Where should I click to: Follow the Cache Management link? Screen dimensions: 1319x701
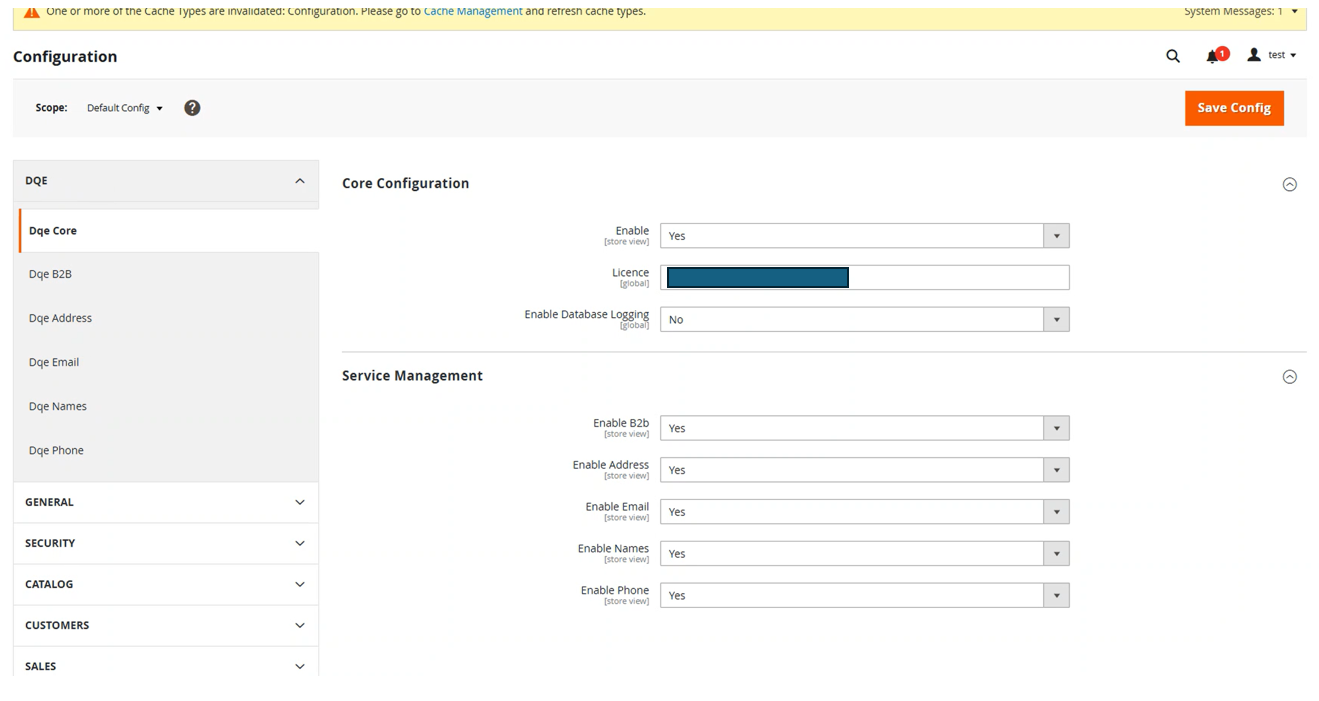click(472, 11)
